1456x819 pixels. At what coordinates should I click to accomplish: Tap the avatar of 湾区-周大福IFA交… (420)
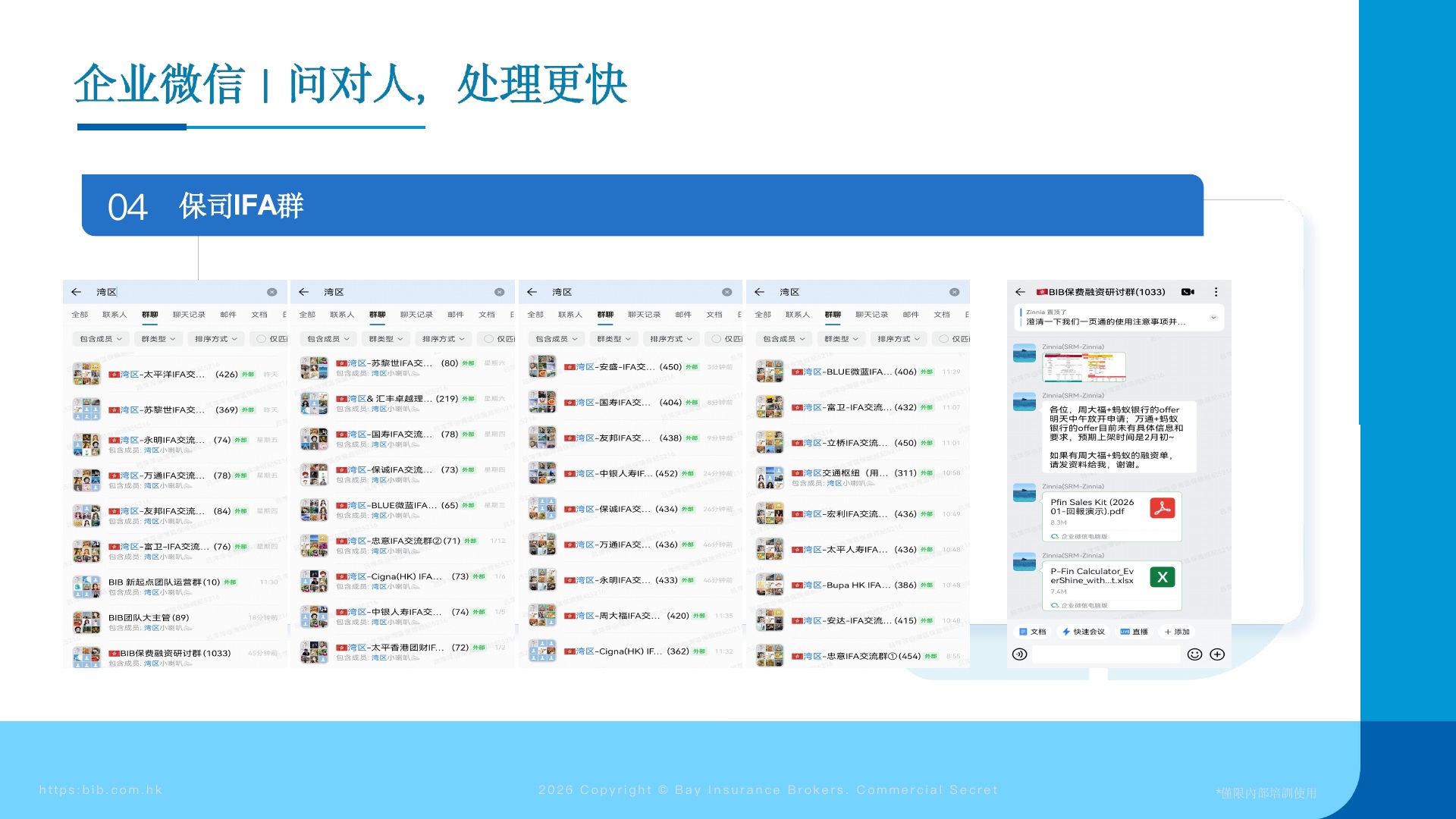(542, 615)
